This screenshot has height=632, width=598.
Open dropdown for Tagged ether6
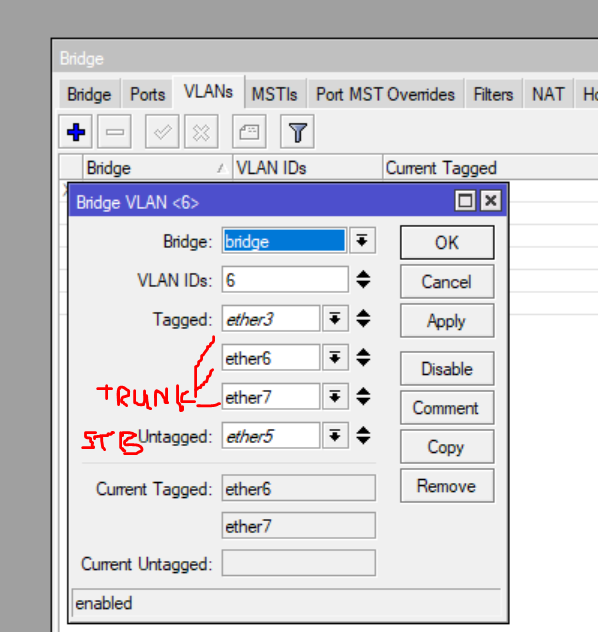click(335, 358)
